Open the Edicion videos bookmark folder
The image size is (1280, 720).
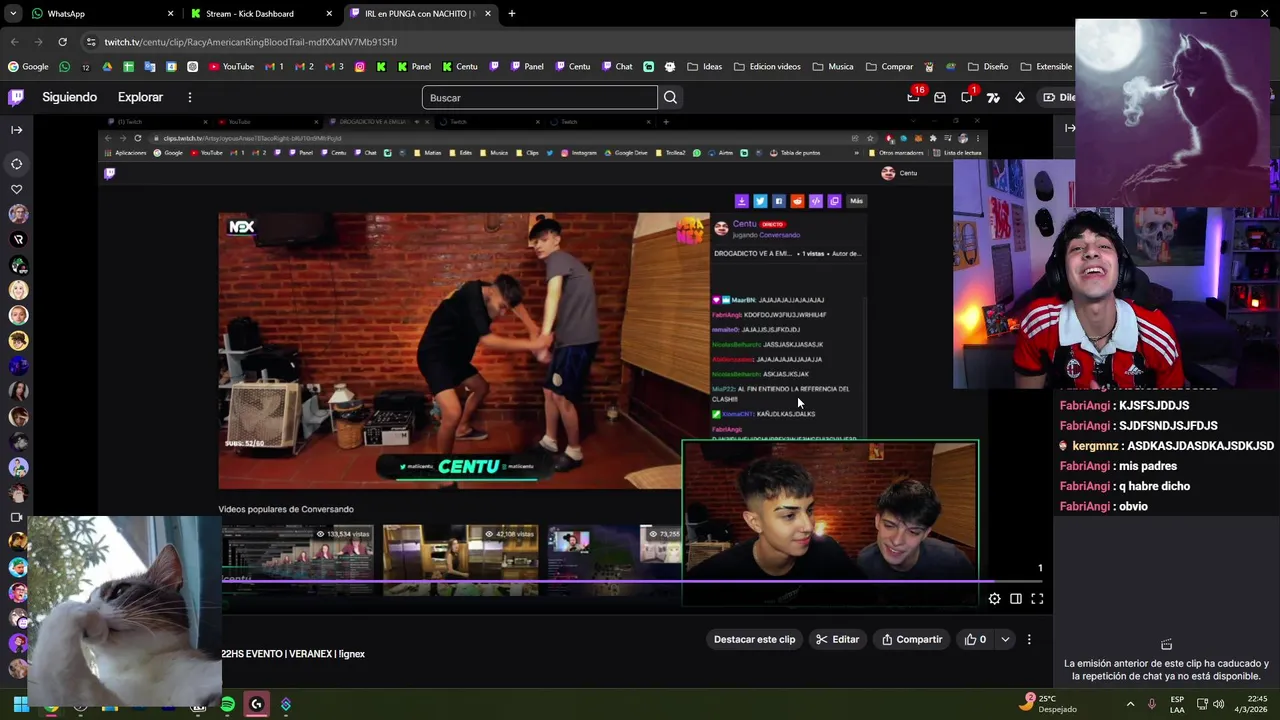[767, 67]
